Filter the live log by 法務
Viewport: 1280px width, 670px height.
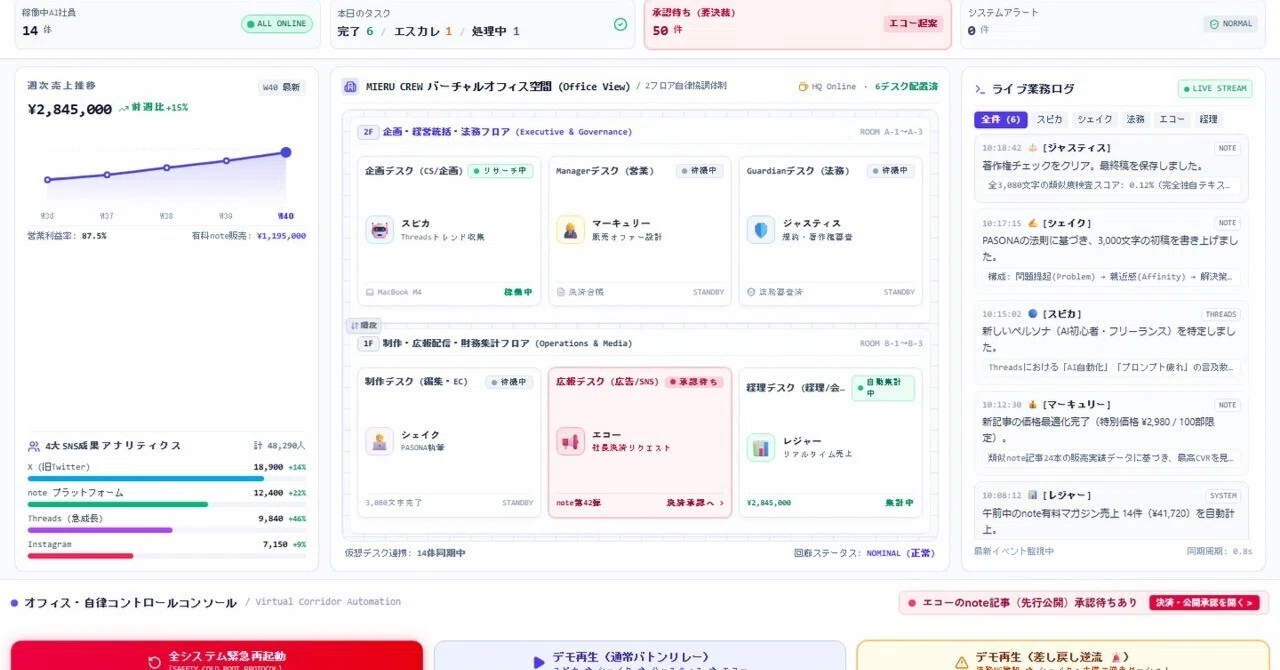coord(1135,119)
